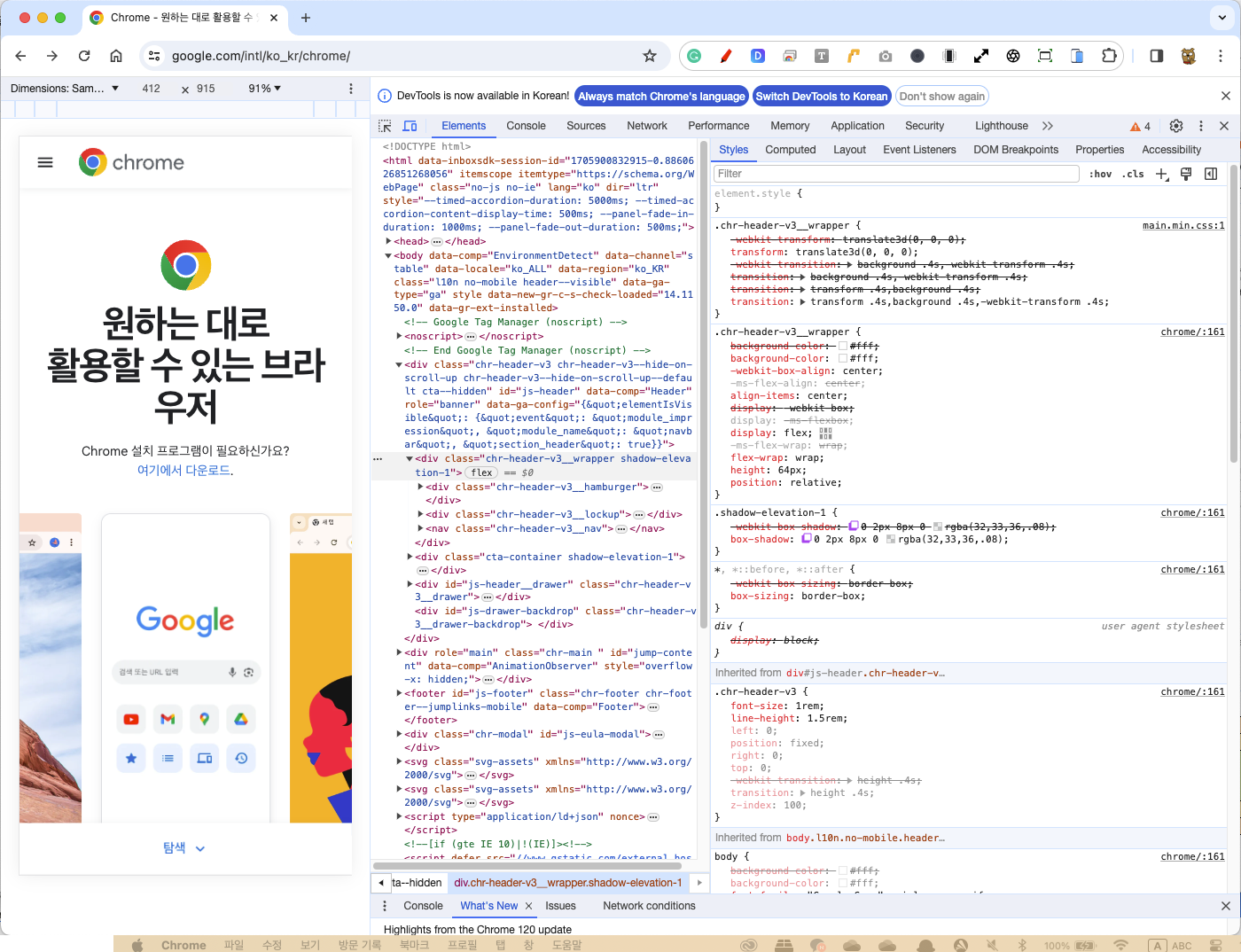Navigate back in browser history
Viewport: 1241px width, 952px height.
(20, 56)
